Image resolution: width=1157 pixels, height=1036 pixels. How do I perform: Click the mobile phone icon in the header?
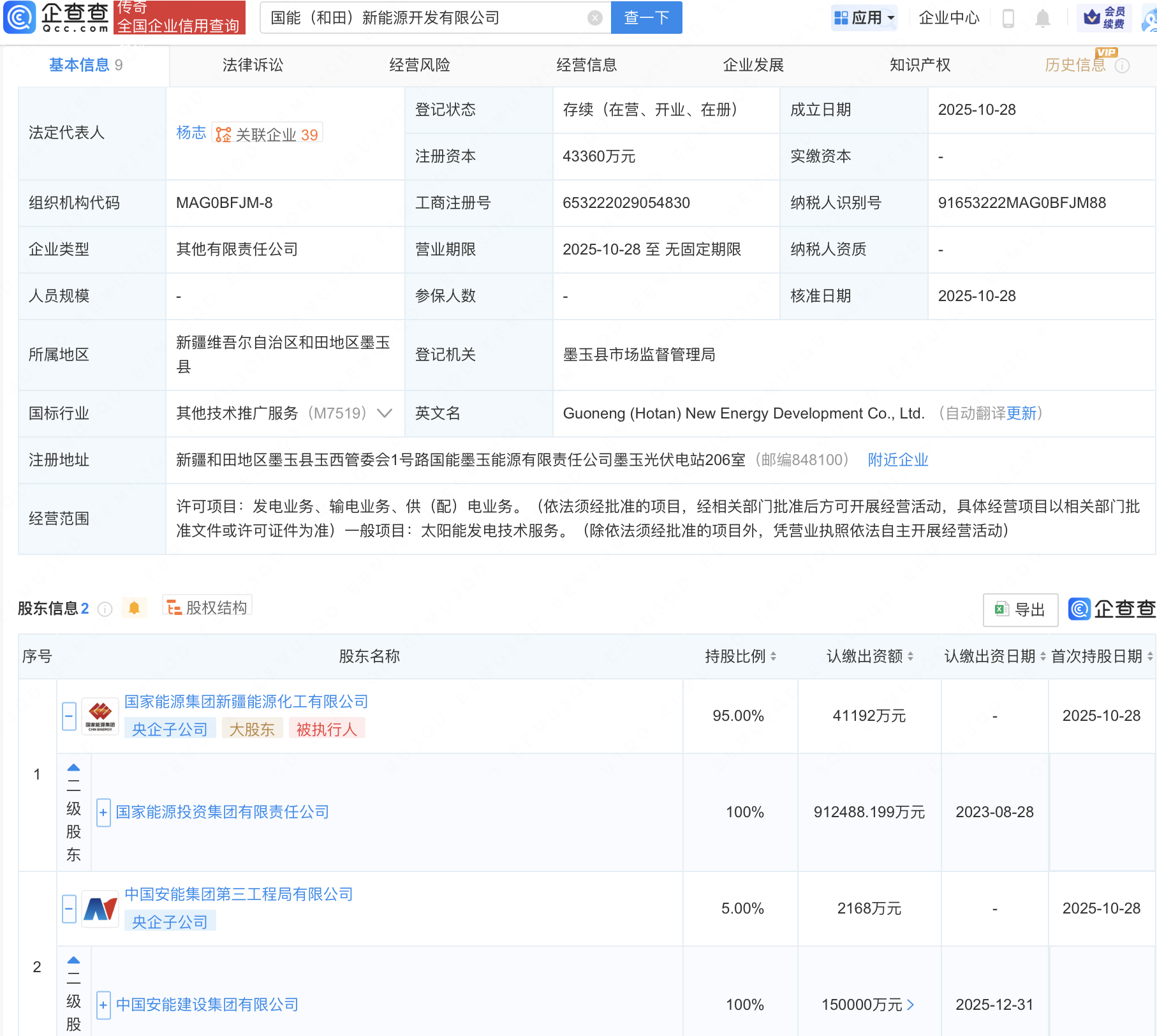1008,18
